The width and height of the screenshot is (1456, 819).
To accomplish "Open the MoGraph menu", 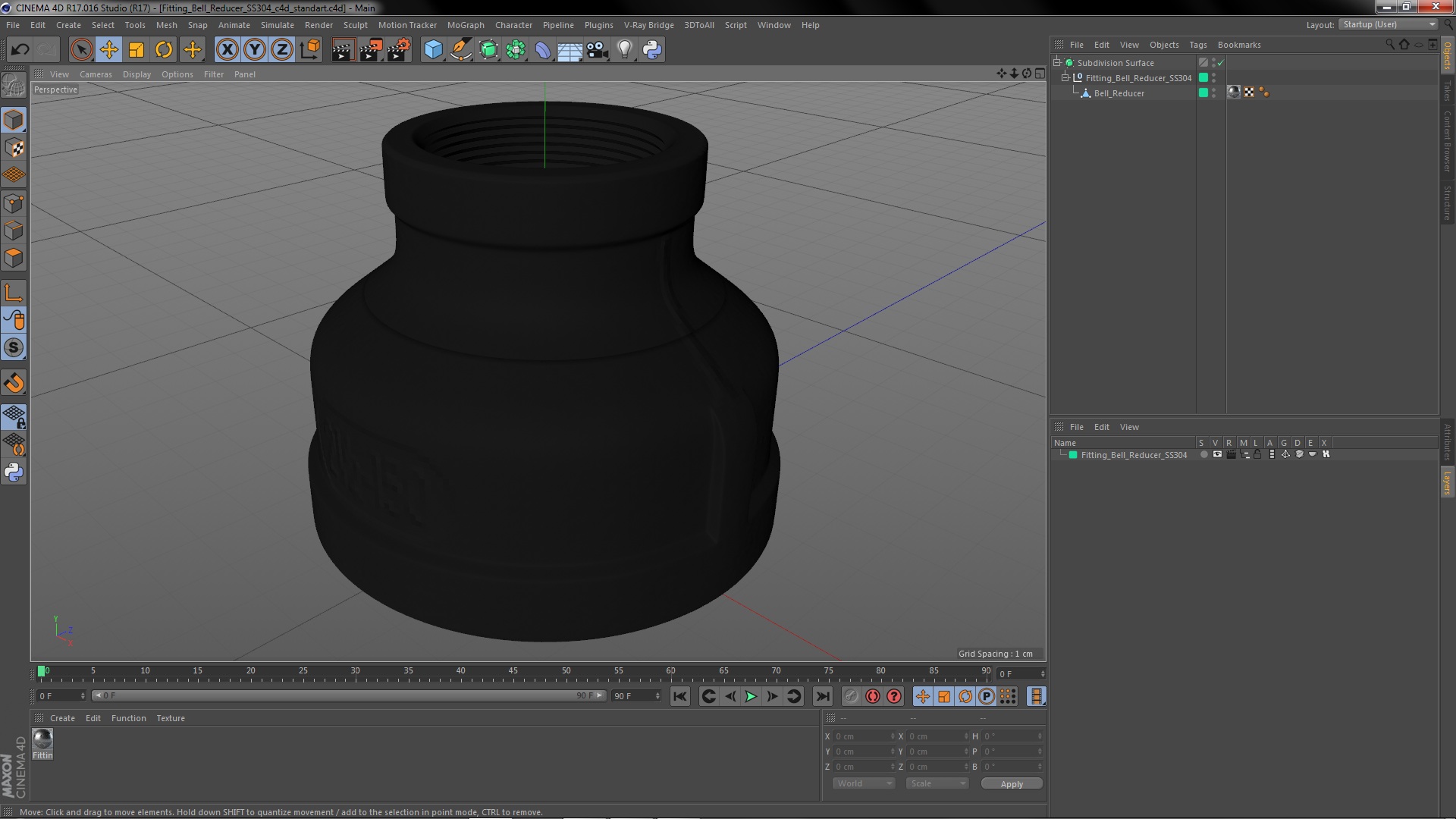I will [465, 25].
